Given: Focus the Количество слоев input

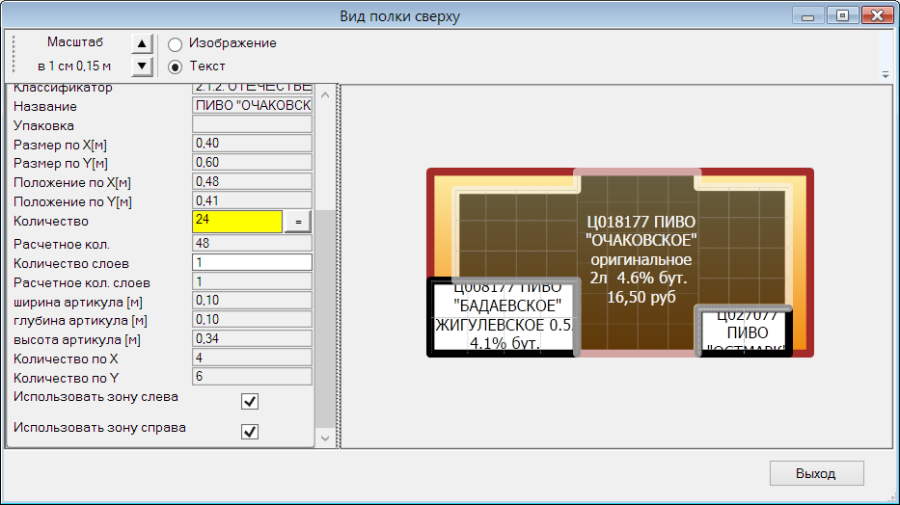Looking at the screenshot, I should point(252,262).
